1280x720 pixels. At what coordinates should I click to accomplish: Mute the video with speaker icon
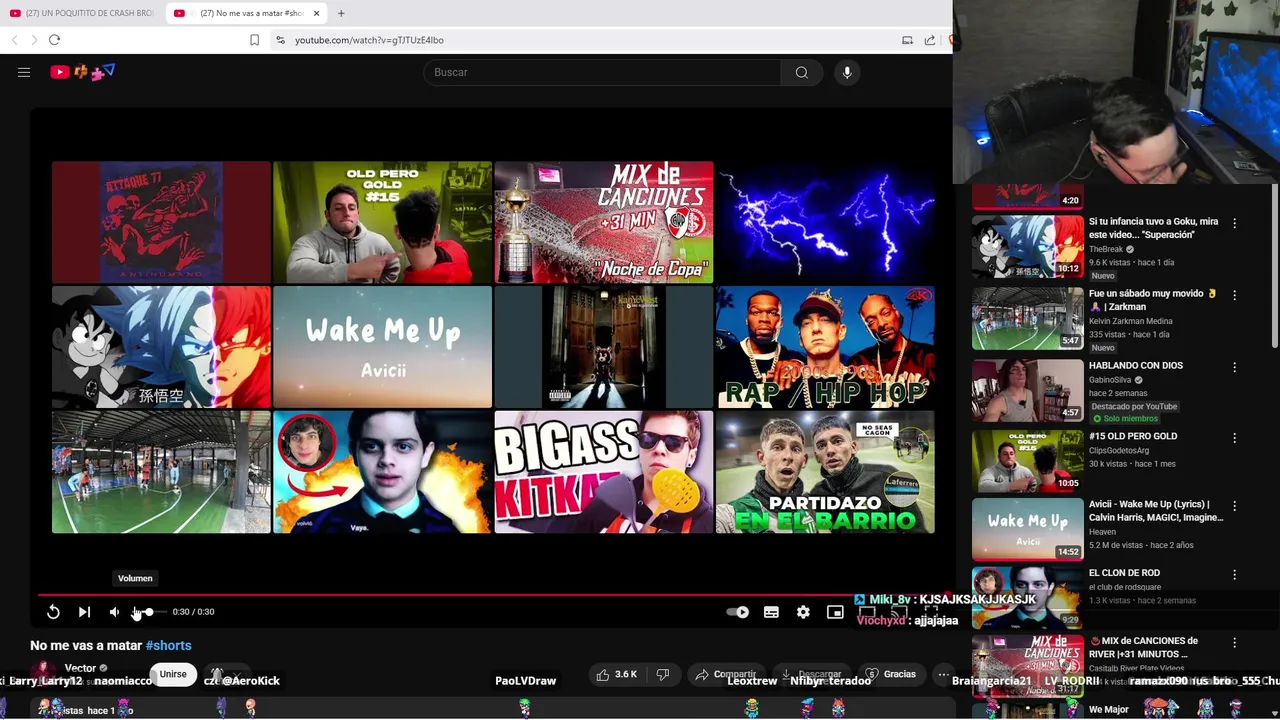pyautogui.click(x=115, y=612)
